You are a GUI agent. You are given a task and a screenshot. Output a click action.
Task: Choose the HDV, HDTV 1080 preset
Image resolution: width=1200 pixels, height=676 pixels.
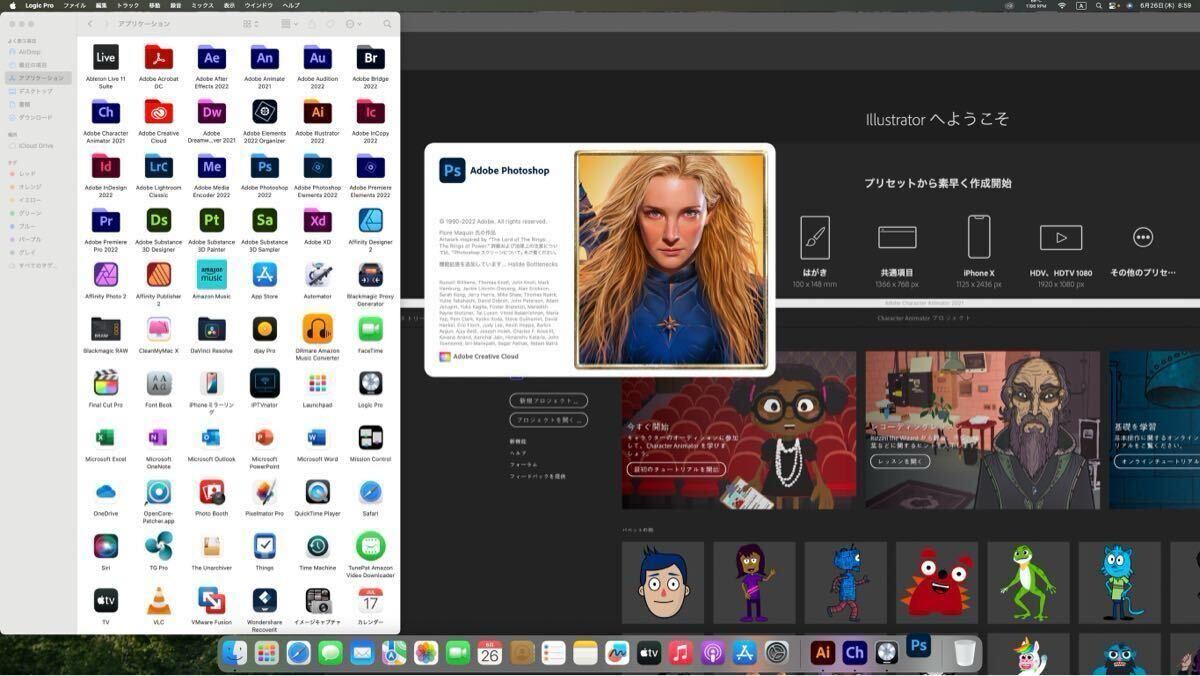[x=1061, y=238]
